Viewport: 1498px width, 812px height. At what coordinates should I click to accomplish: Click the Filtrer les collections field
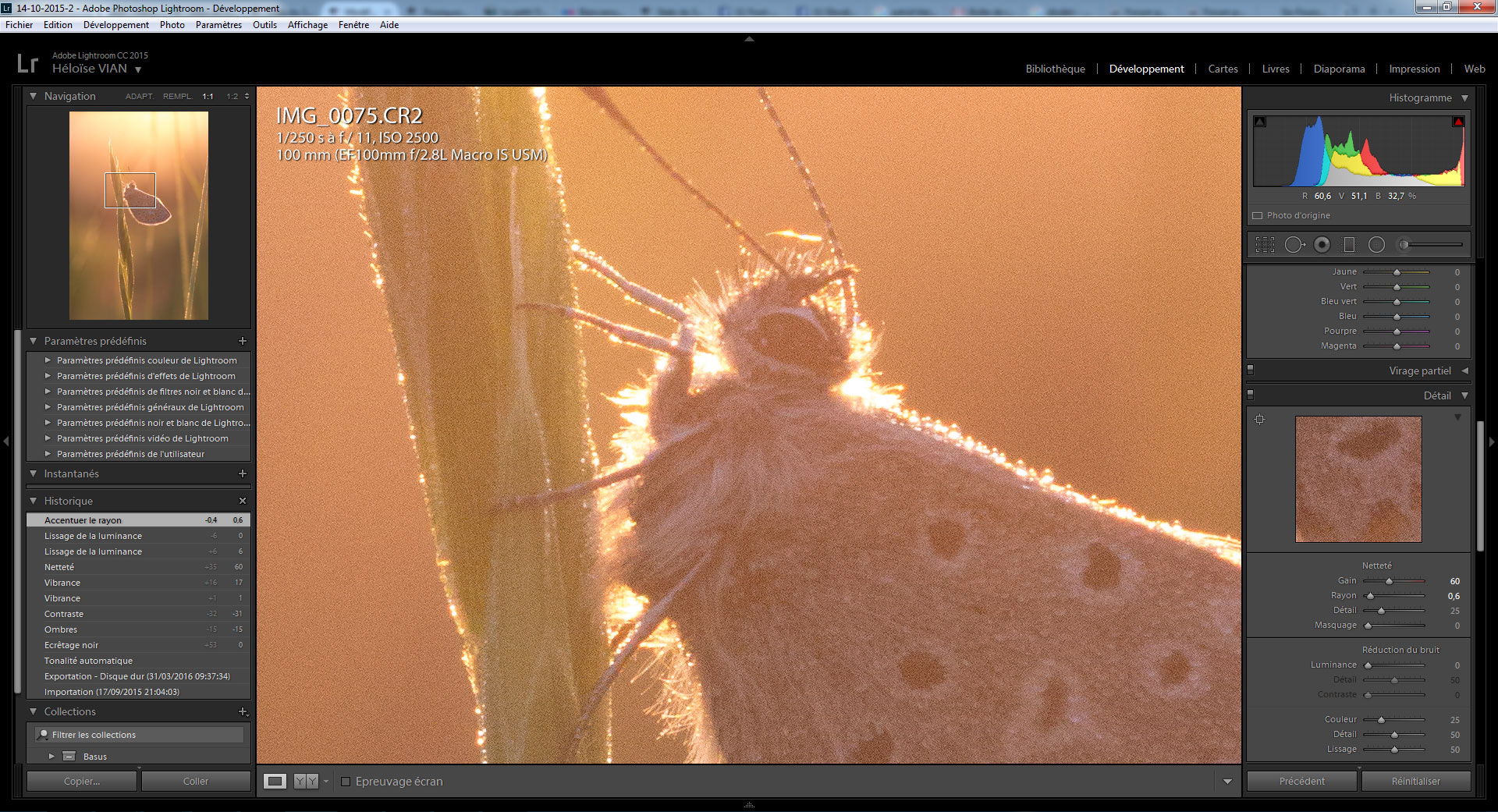tap(140, 735)
